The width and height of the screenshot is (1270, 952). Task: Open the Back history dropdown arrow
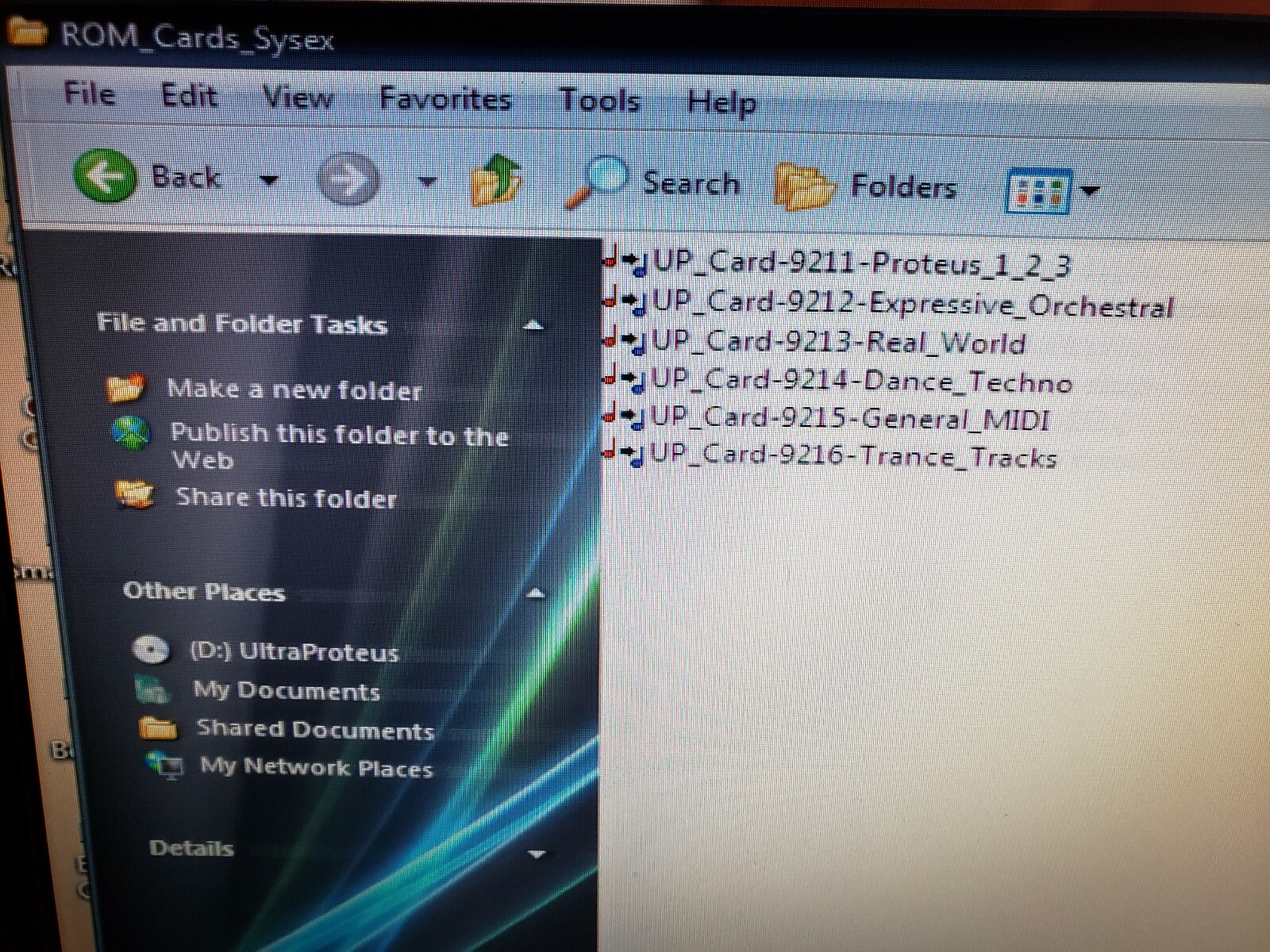[x=269, y=180]
